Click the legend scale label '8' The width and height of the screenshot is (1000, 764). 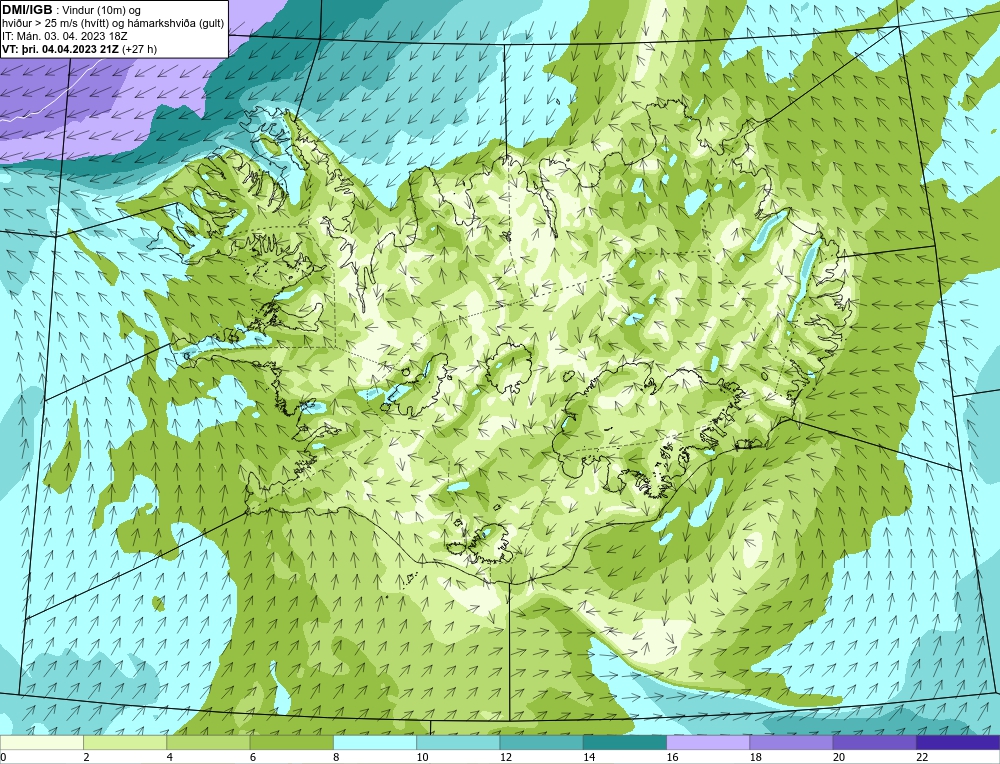[336, 757]
